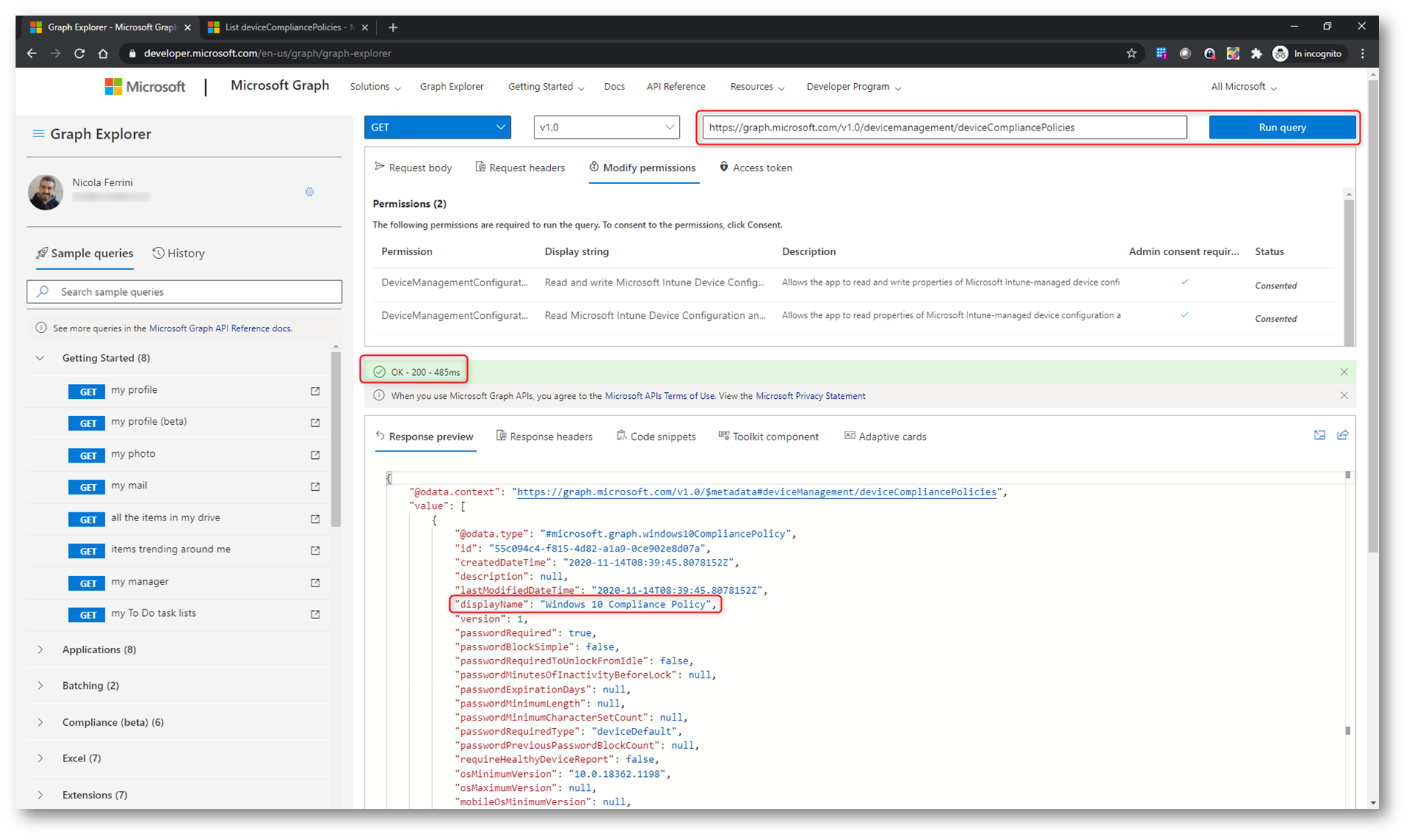
Task: Collapse the Getting Started (8) category
Action: 40,358
